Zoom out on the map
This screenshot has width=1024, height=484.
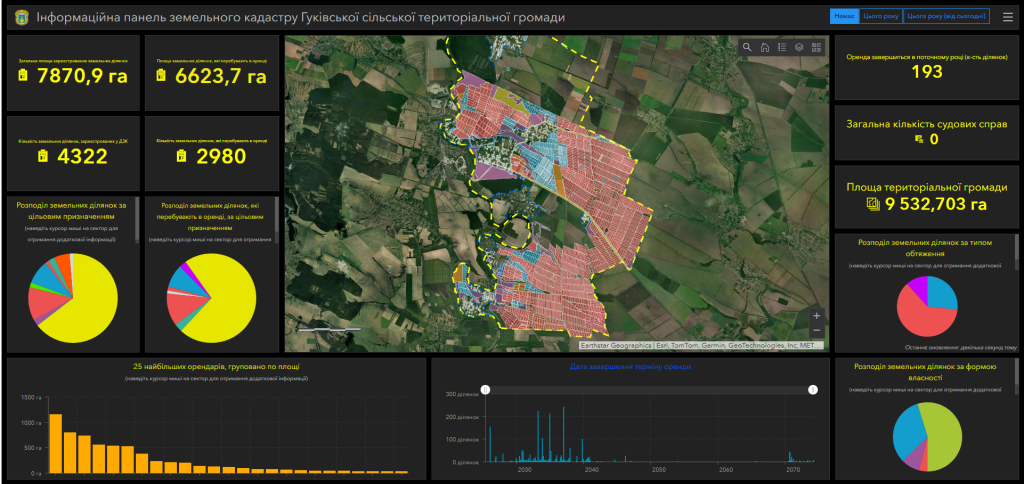tap(816, 330)
